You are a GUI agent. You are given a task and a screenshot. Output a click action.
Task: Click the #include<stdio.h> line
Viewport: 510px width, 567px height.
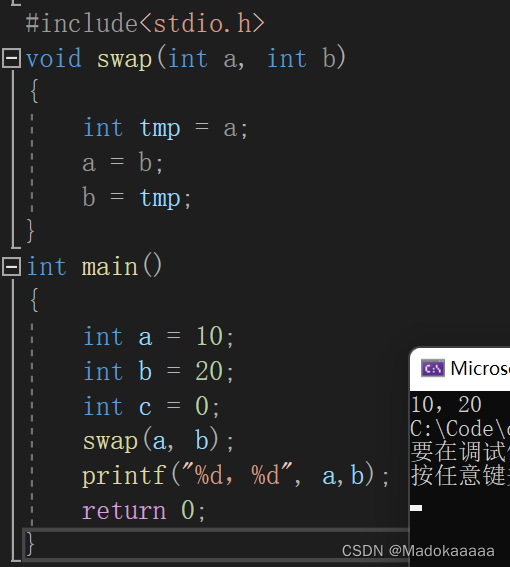[145, 24]
